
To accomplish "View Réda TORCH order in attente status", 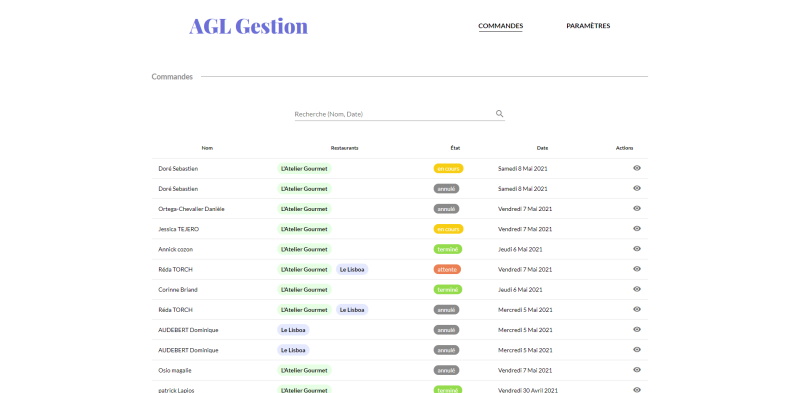I will click(x=637, y=268).
